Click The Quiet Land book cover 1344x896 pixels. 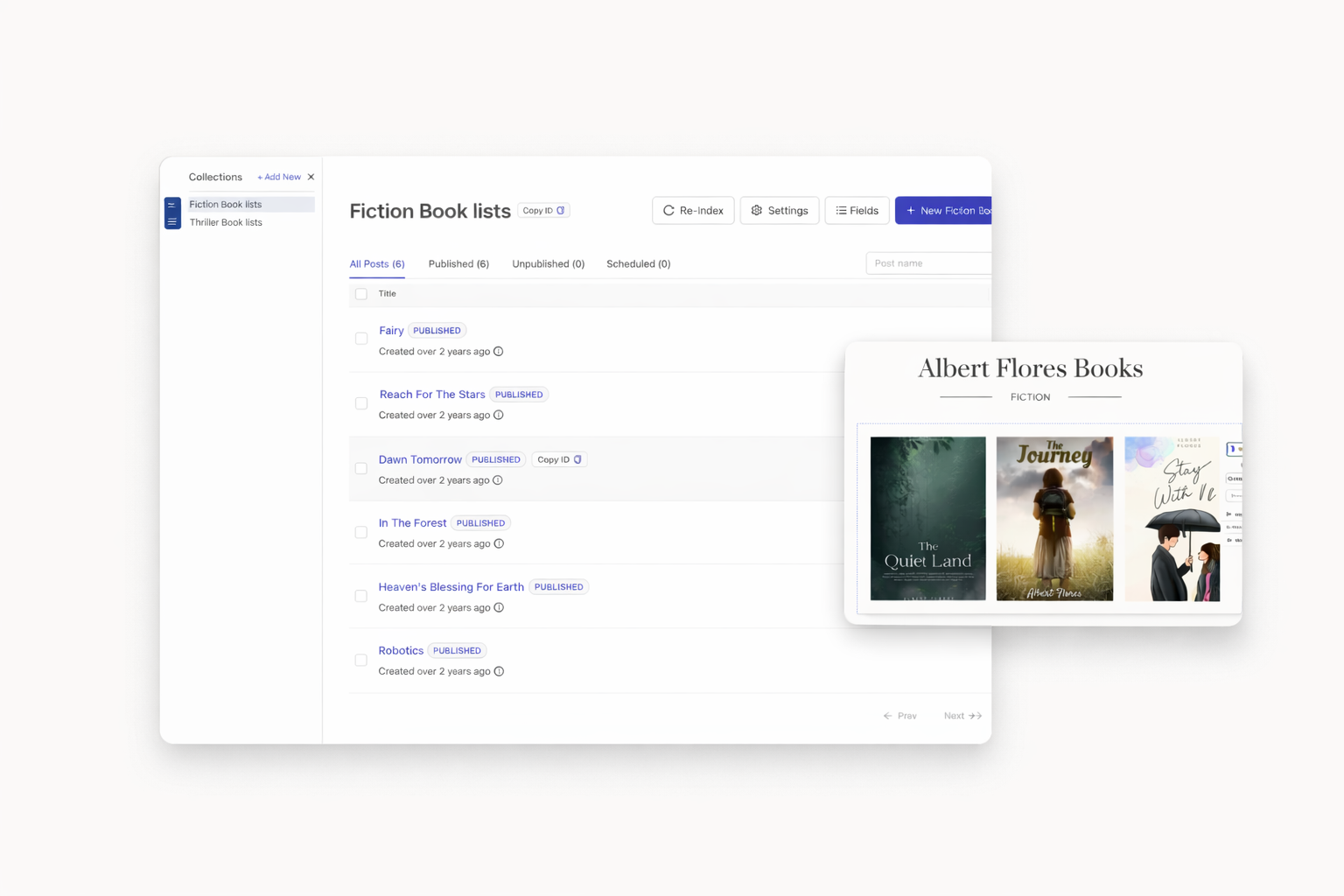pos(927,519)
